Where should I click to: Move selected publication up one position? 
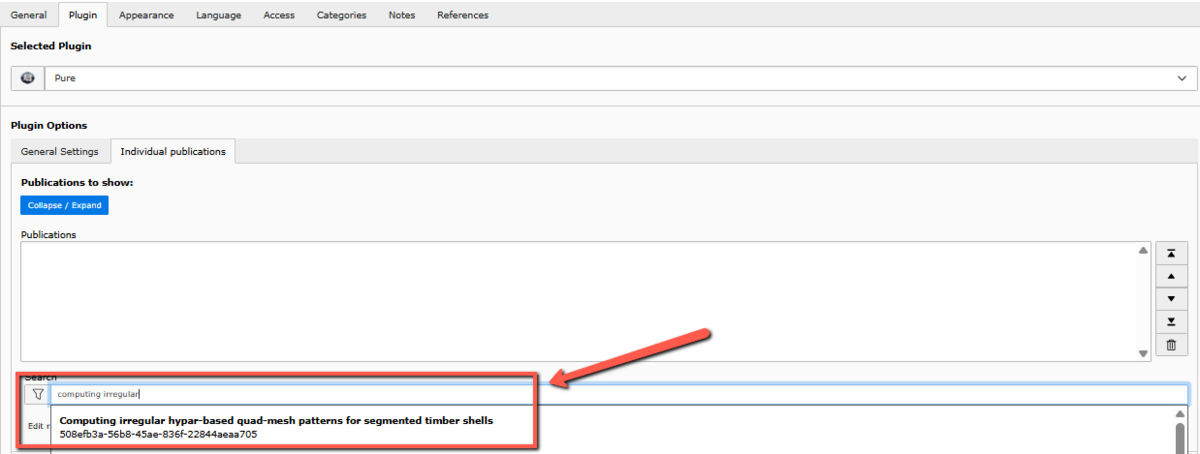(x=1170, y=276)
